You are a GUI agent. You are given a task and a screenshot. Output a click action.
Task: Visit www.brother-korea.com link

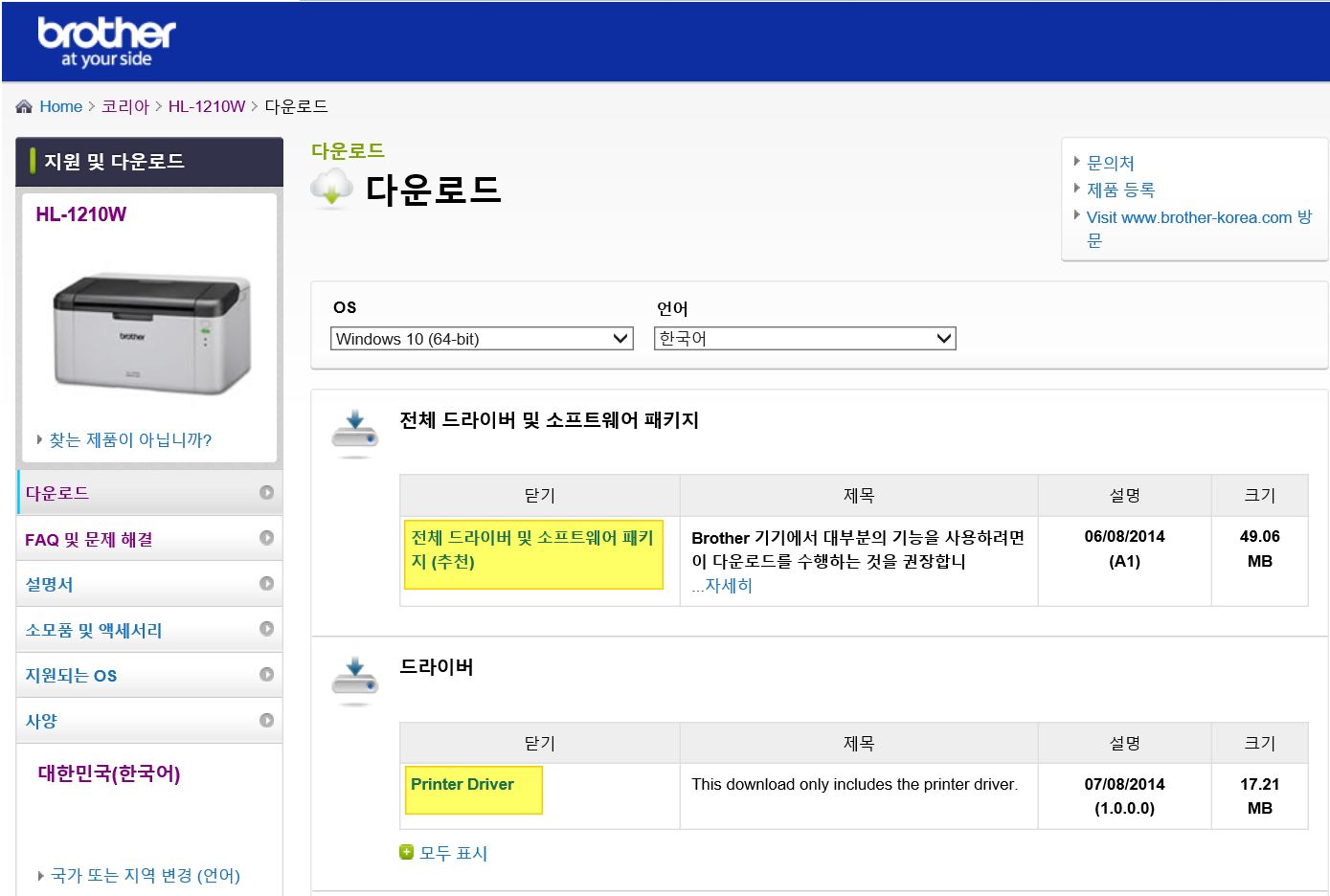click(x=1199, y=228)
